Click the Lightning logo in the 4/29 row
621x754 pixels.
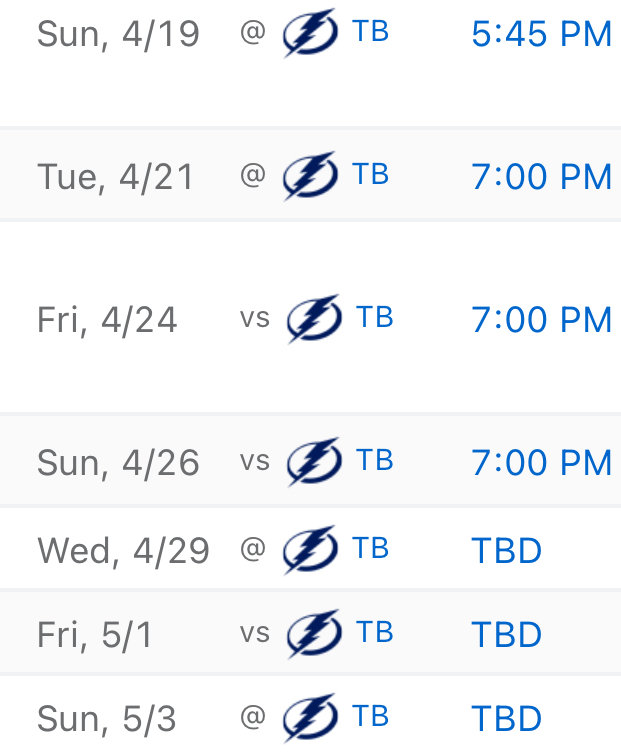pos(310,550)
